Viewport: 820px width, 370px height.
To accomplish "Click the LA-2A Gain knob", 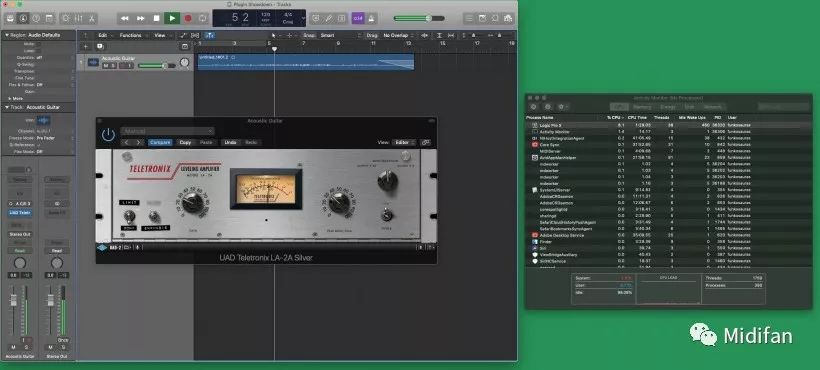I will pyautogui.click(x=192, y=203).
